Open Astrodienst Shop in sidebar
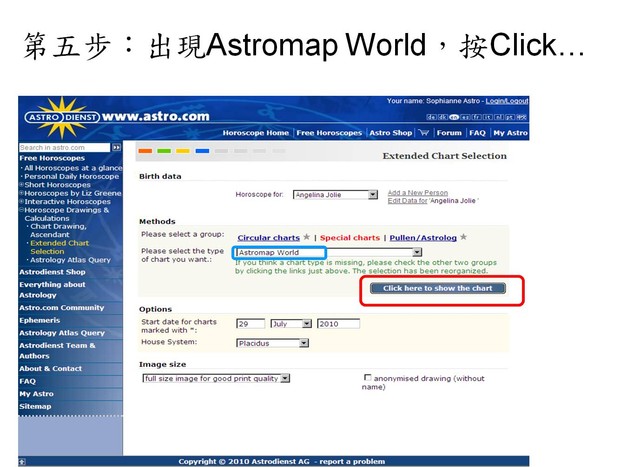 click(x=52, y=272)
